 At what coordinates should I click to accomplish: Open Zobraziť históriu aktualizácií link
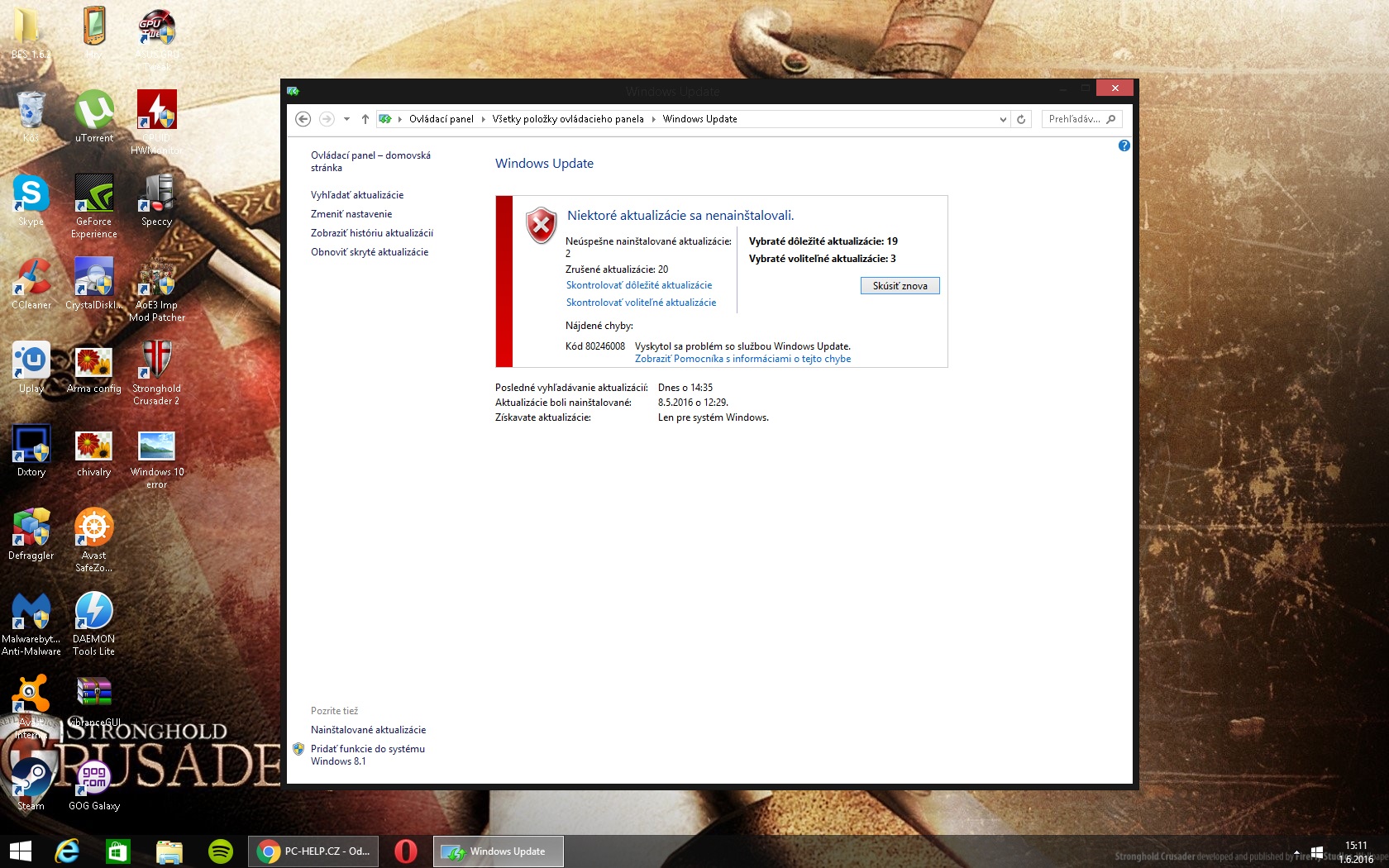371,233
